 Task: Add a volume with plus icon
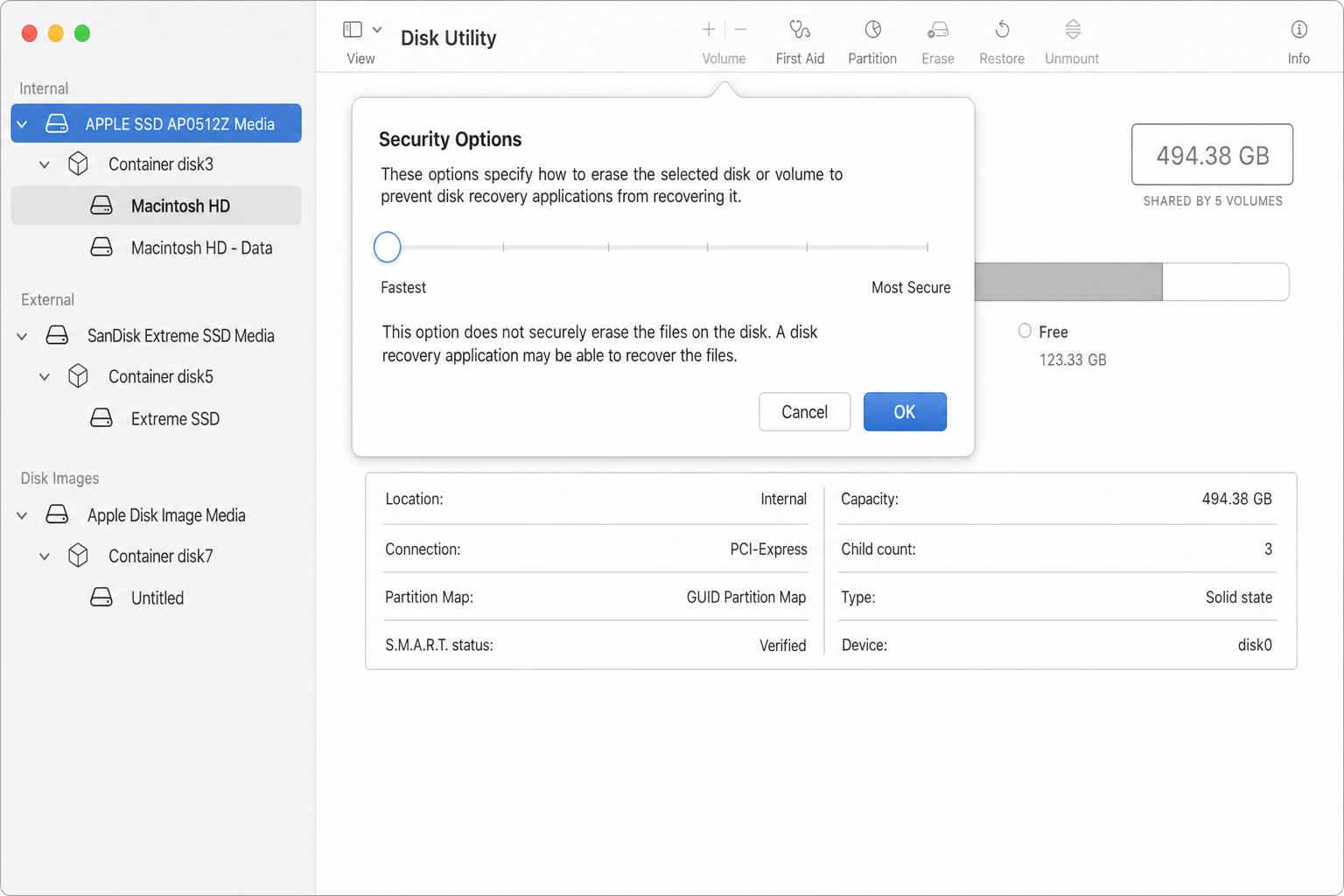point(709,30)
